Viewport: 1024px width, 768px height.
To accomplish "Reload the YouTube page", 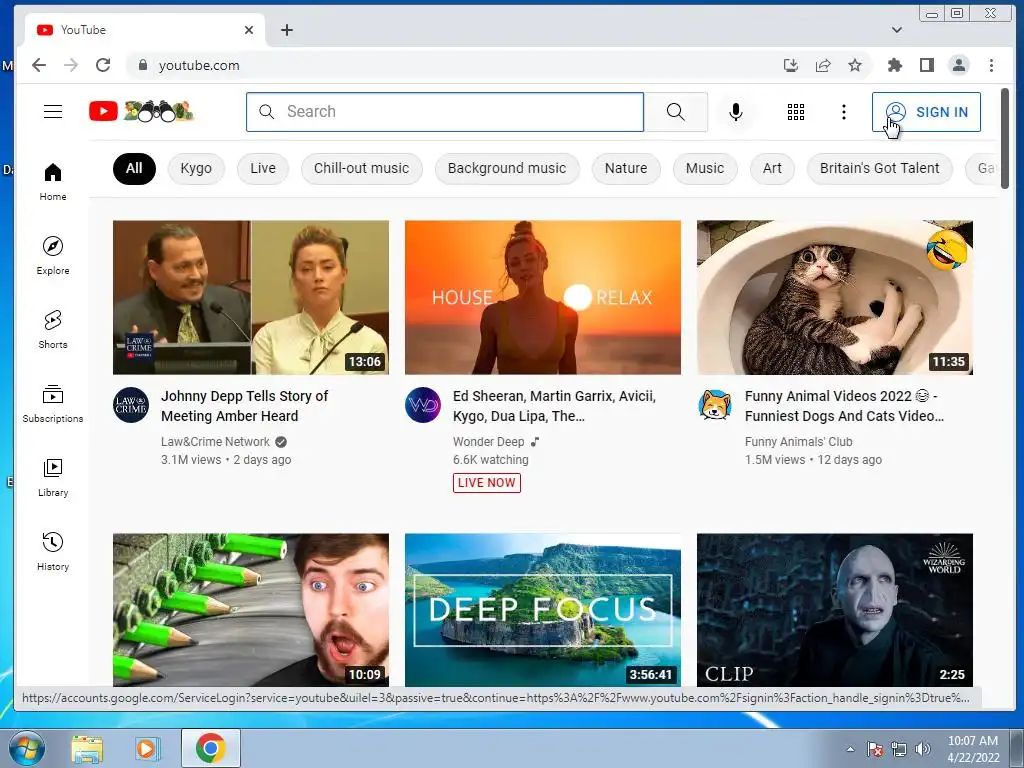I will [x=103, y=65].
